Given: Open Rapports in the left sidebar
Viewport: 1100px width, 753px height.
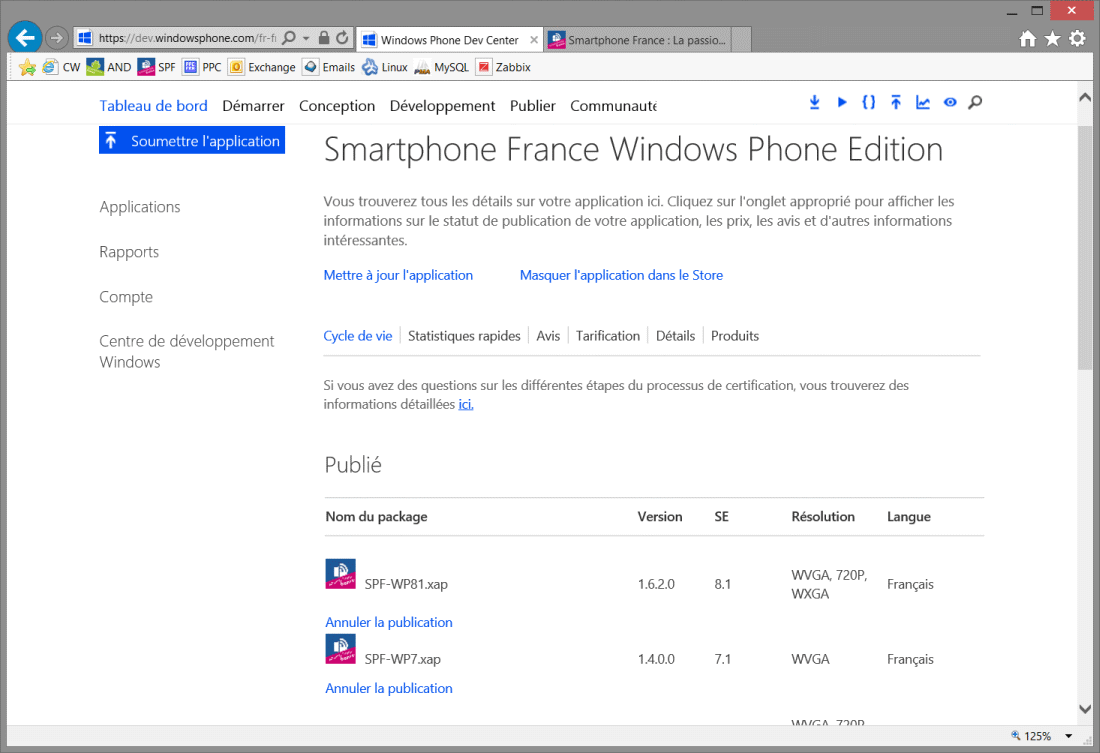Looking at the screenshot, I should [x=129, y=252].
